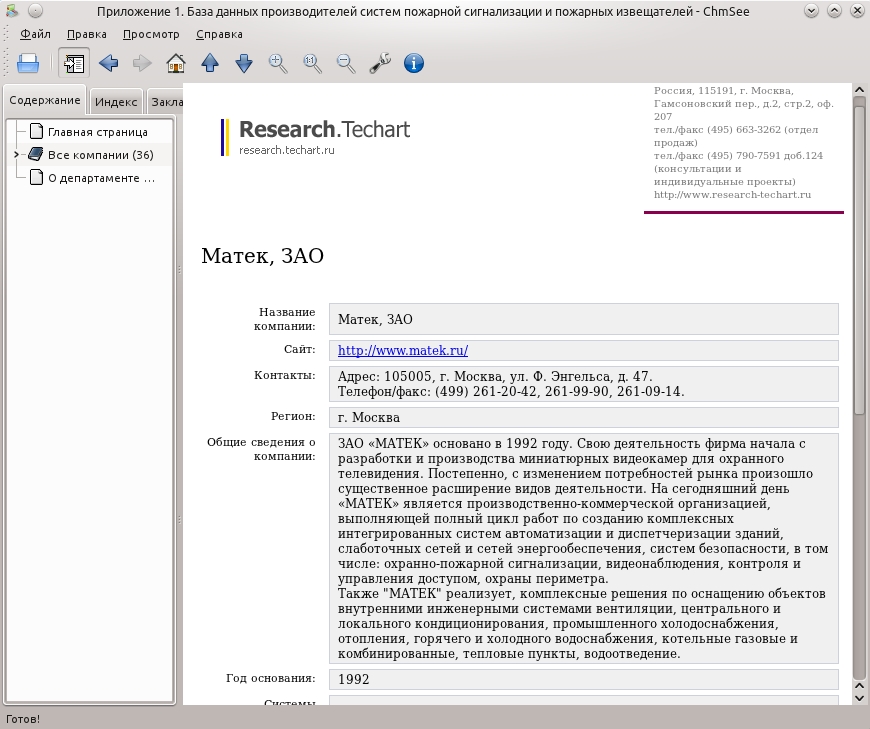Image resolution: width=870 pixels, height=729 pixels.
Task: Click the company name field Матек, ЗАО
Action: click(x=584, y=319)
